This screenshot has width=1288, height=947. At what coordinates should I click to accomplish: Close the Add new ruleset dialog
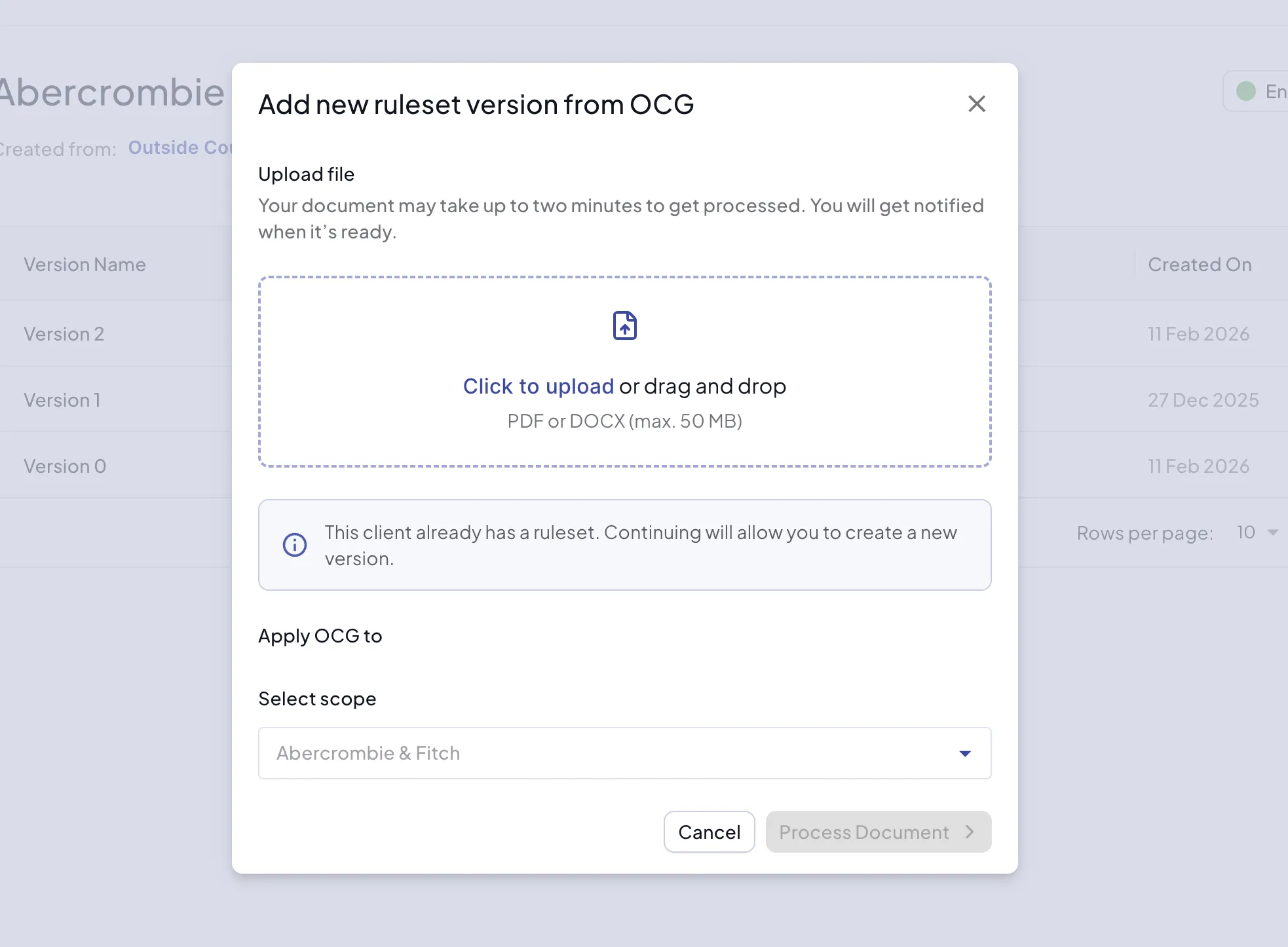976,103
